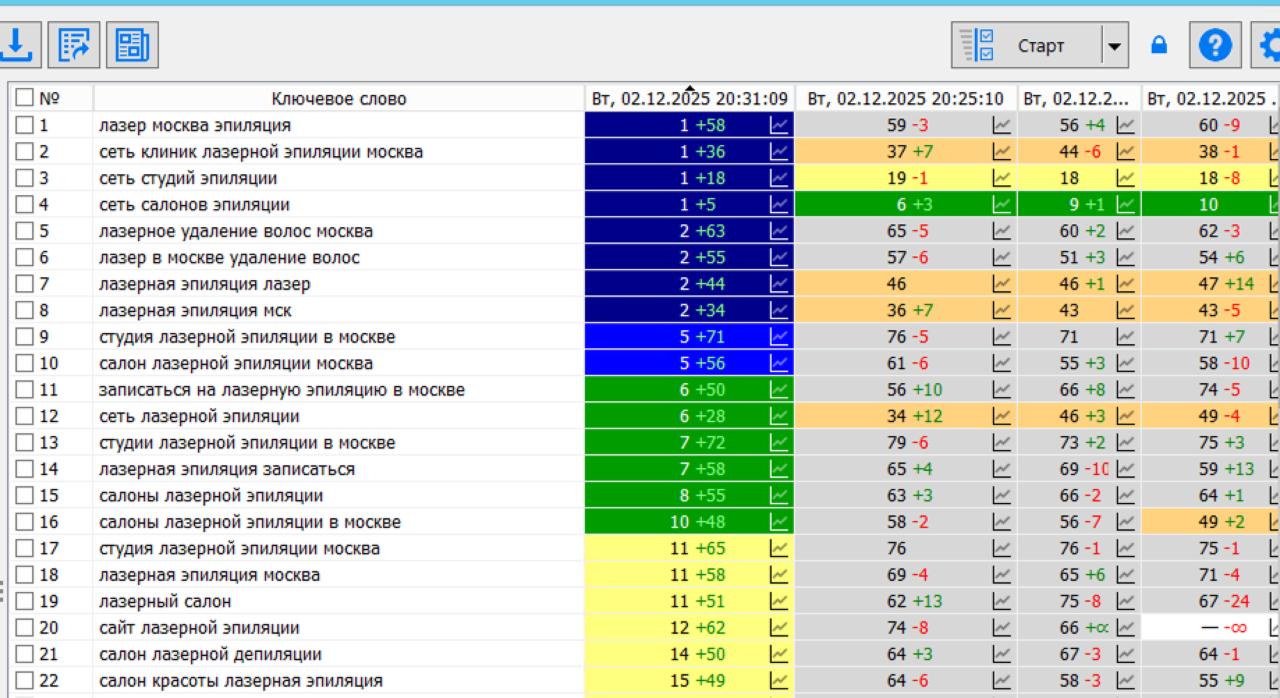The height and width of the screenshot is (698, 1280).
Task: Click the '№' column header label
Action: [x=50, y=99]
